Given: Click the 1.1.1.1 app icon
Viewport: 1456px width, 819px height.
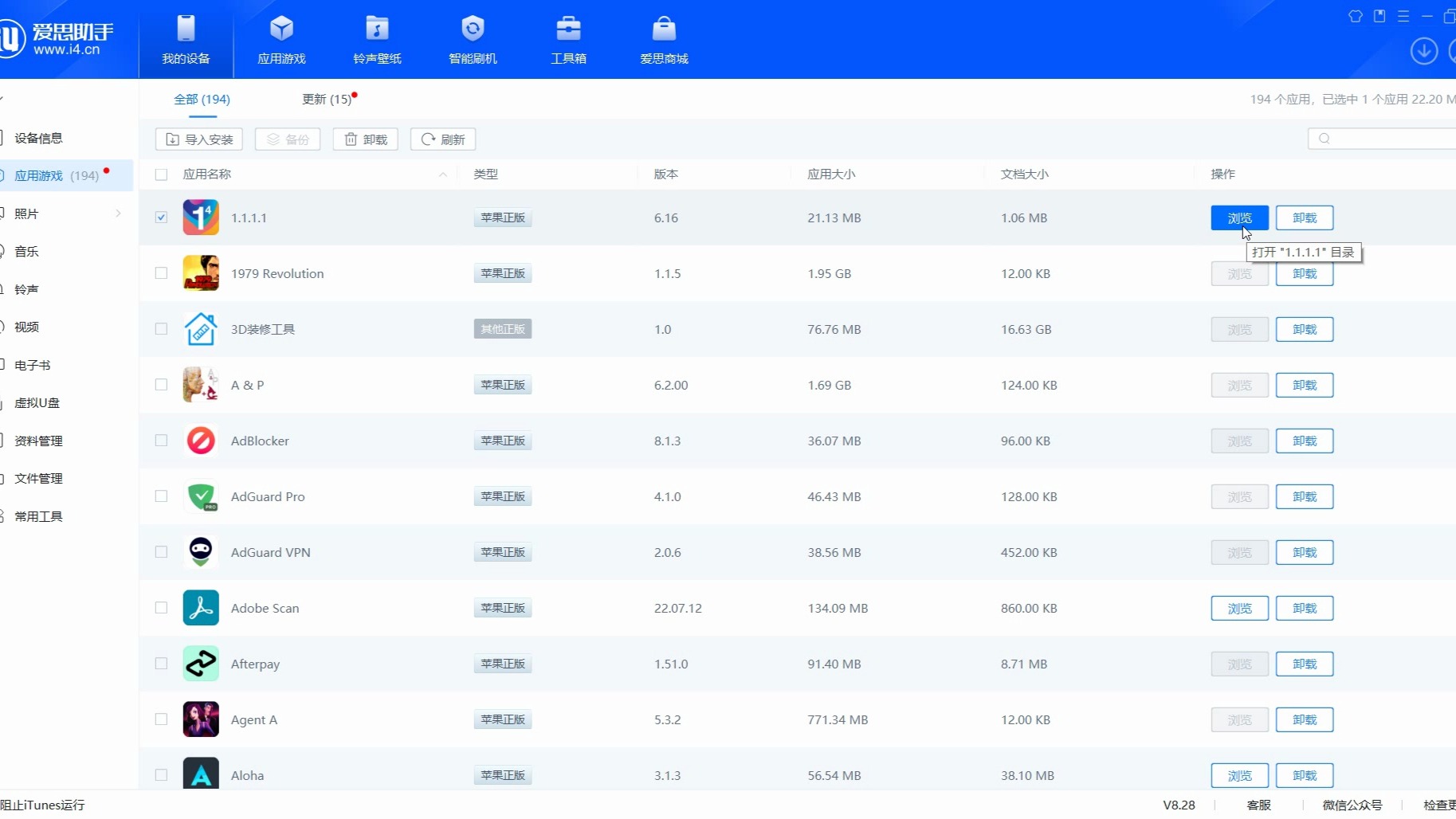Looking at the screenshot, I should (201, 217).
